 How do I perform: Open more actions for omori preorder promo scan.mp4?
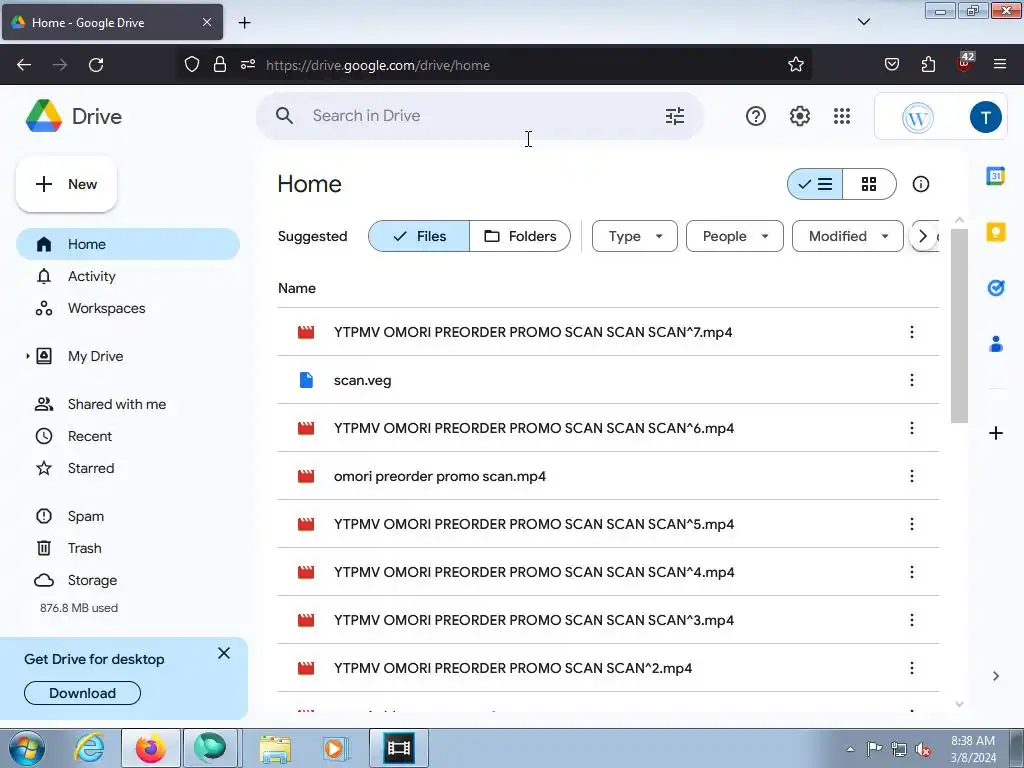coord(912,476)
